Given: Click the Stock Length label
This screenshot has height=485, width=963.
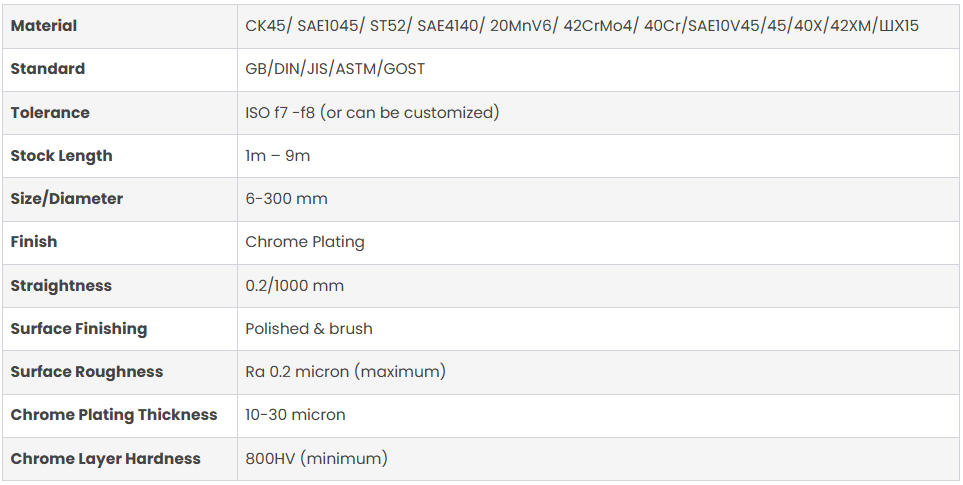Looking at the screenshot, I should (x=61, y=156).
